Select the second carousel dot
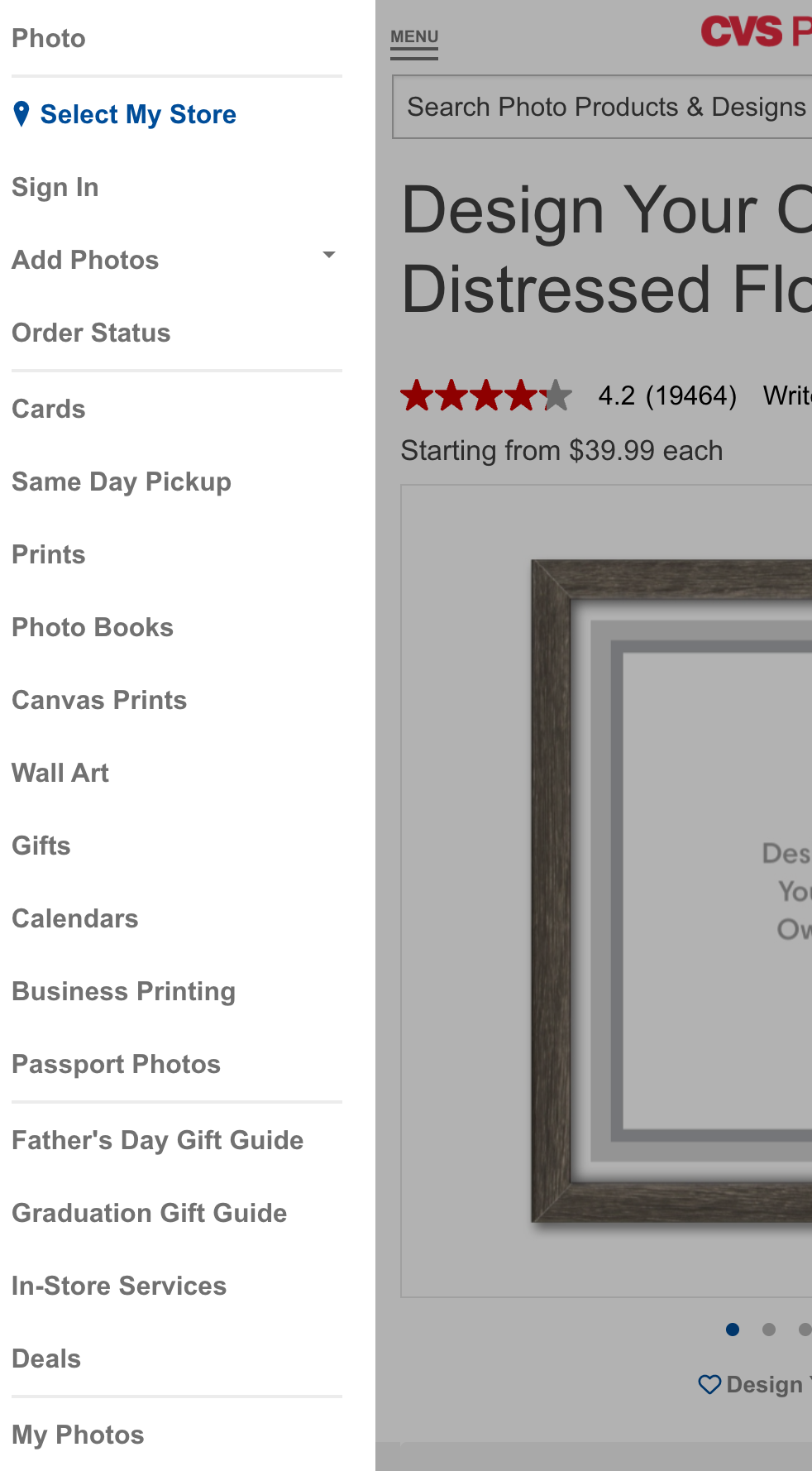The image size is (812, 1471). tap(769, 1330)
